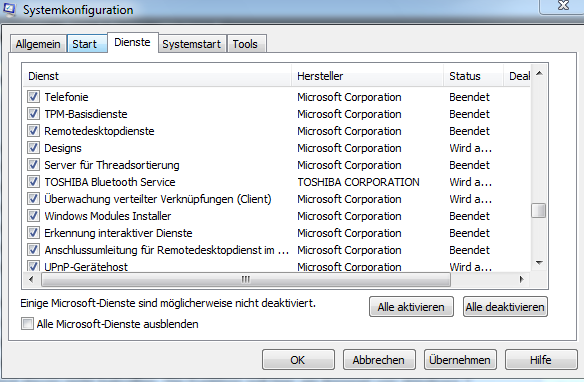
Task: Uncheck the Telefonie service checkbox
Action: 33,97
